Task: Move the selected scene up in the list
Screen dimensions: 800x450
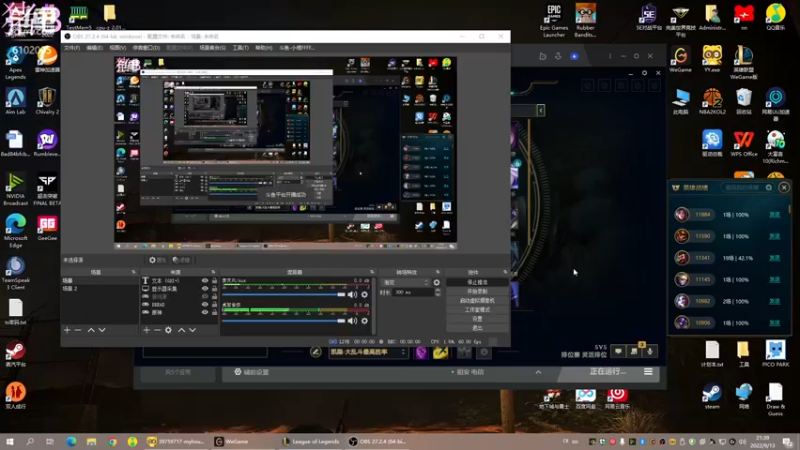Action: [x=91, y=330]
